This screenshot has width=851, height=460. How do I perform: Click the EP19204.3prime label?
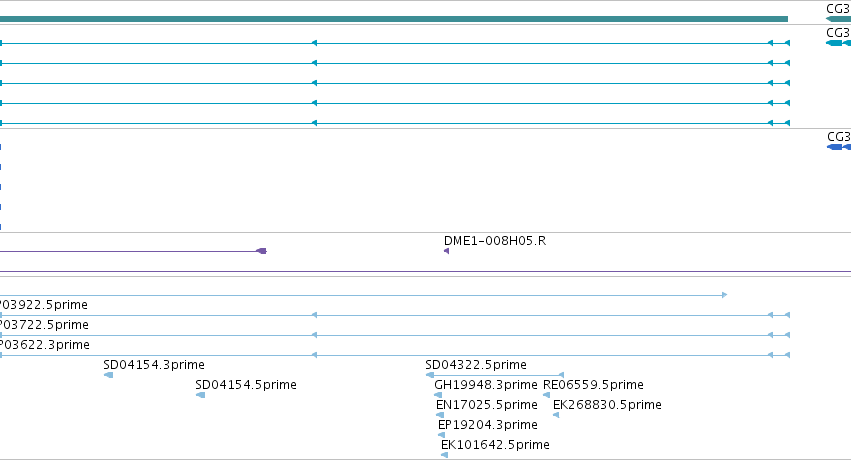(488, 425)
